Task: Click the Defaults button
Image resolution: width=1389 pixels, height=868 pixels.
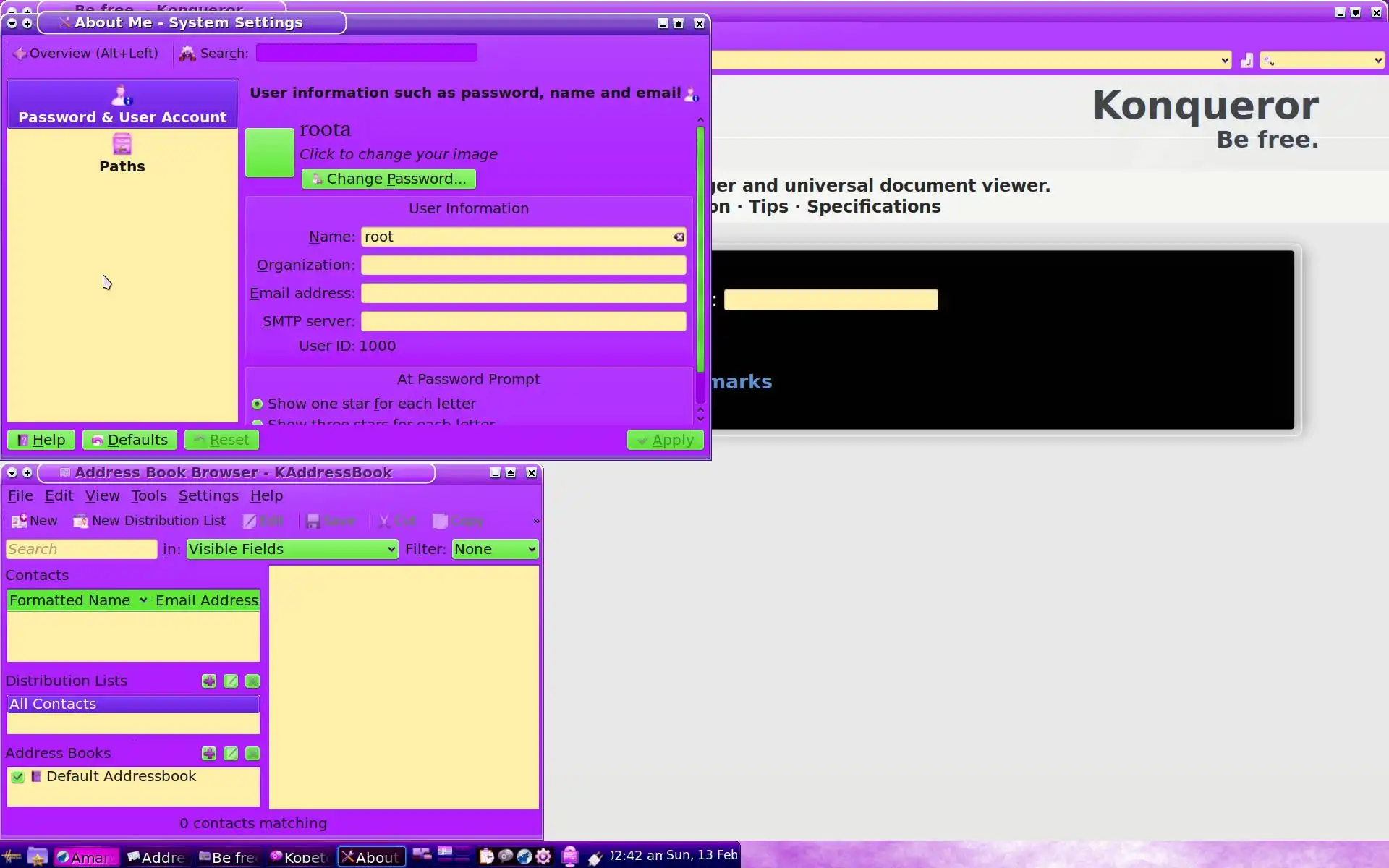Action: 129,441
